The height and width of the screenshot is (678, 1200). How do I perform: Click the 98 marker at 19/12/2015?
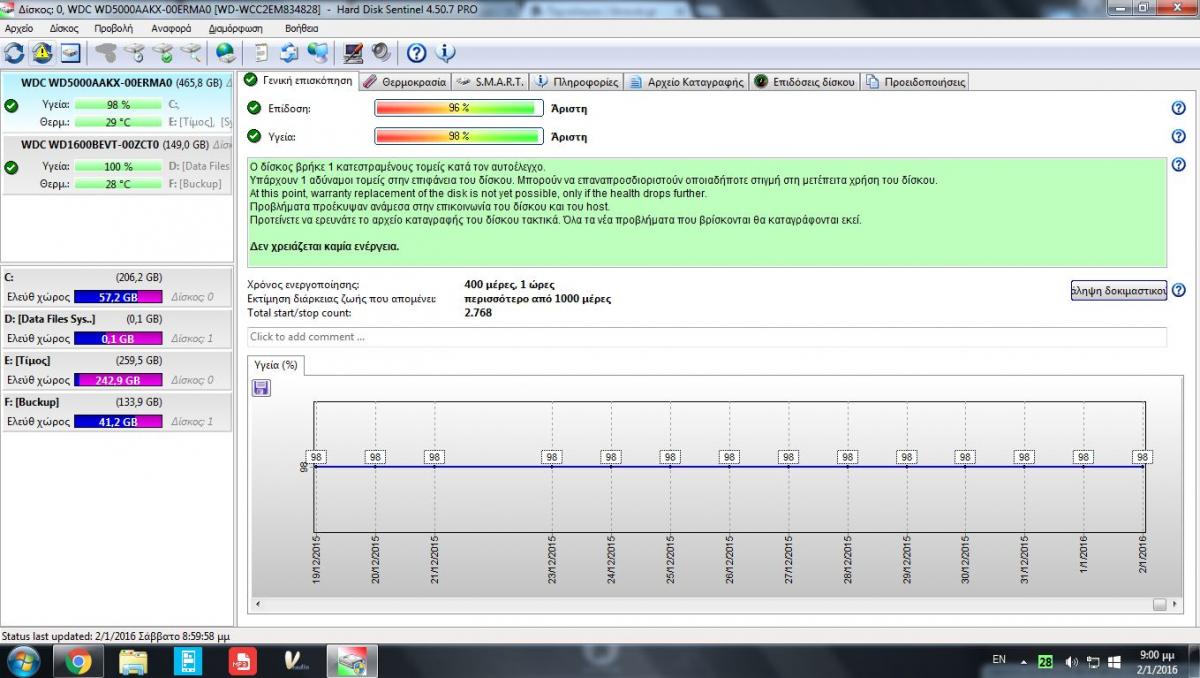pyautogui.click(x=317, y=456)
